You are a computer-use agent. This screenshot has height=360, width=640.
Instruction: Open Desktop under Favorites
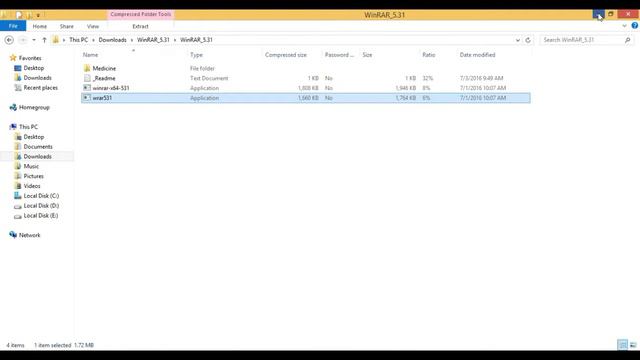coord(34,68)
